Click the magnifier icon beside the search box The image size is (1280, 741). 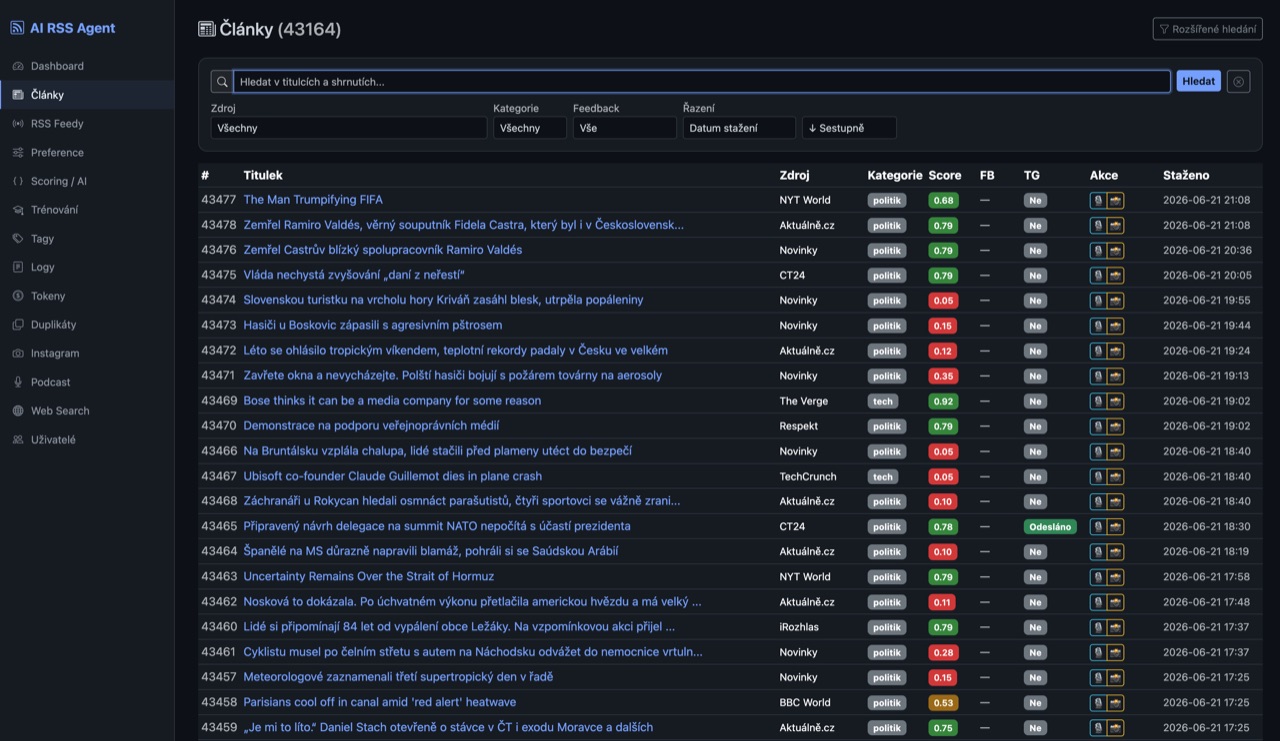(x=222, y=82)
